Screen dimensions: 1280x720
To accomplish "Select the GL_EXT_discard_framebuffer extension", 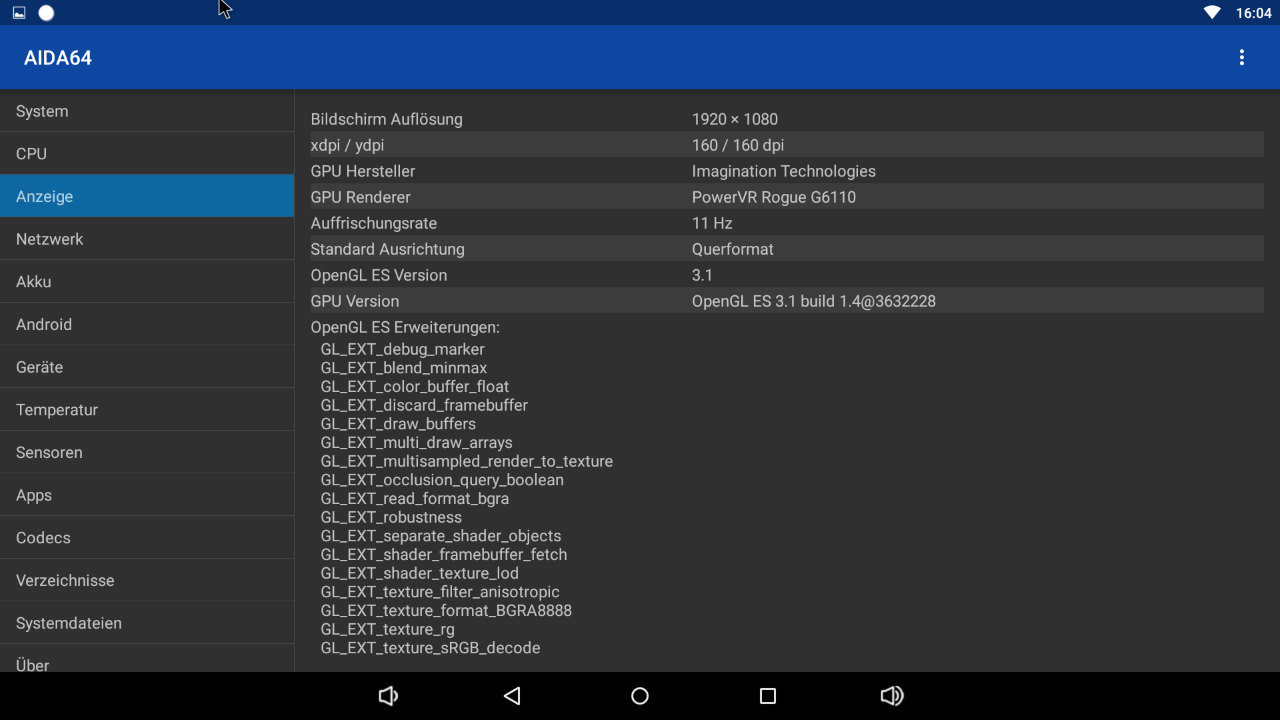I will tap(424, 405).
